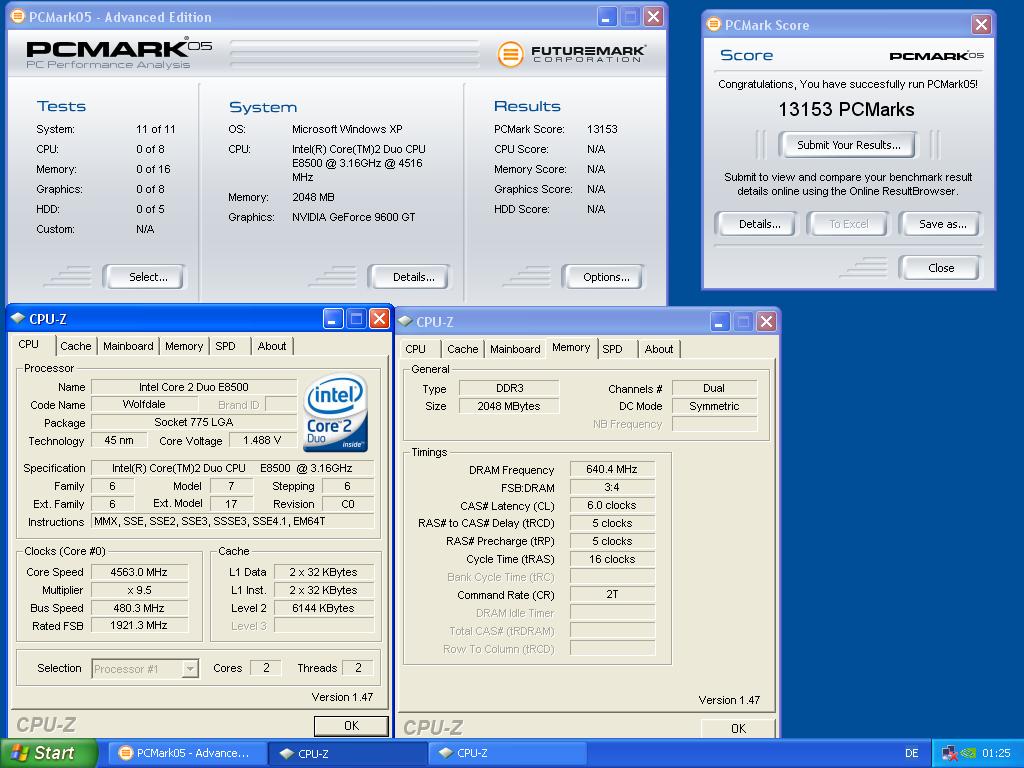1024x768 pixels.
Task: Click the Size 2048 MBytes field
Action: coord(509,406)
